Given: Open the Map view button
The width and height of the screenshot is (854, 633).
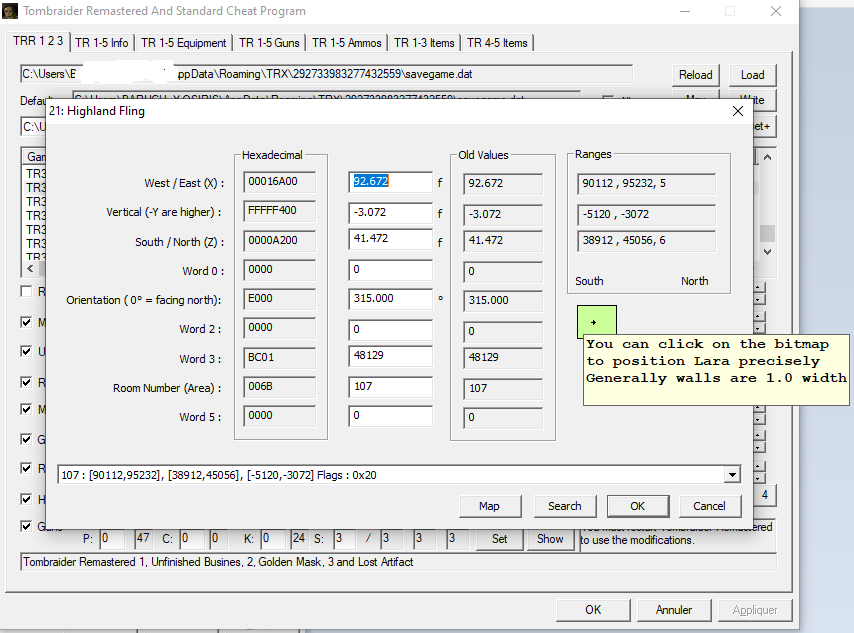Looking at the screenshot, I should [490, 506].
